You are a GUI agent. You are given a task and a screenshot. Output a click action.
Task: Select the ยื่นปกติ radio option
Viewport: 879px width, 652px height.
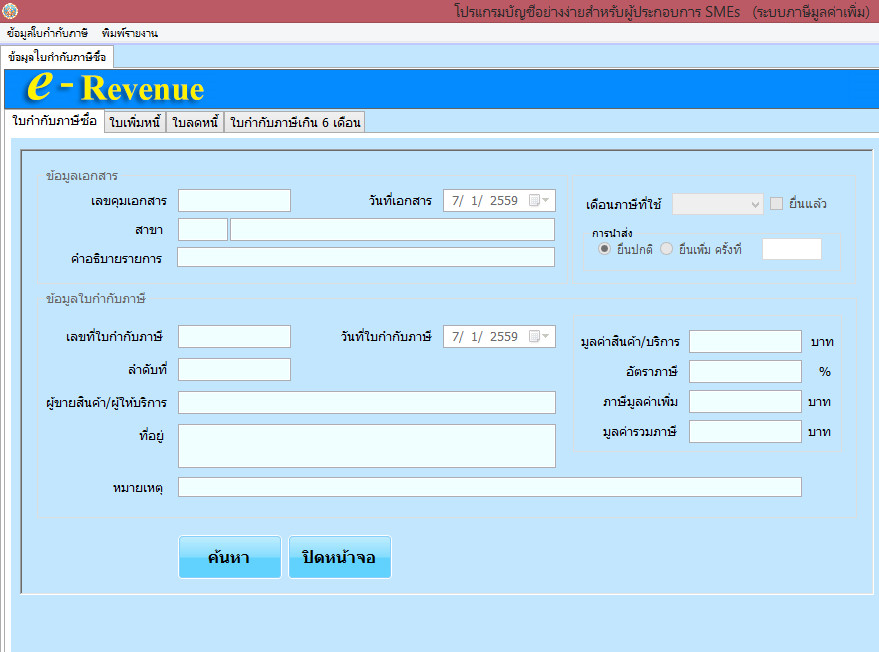coord(604,248)
